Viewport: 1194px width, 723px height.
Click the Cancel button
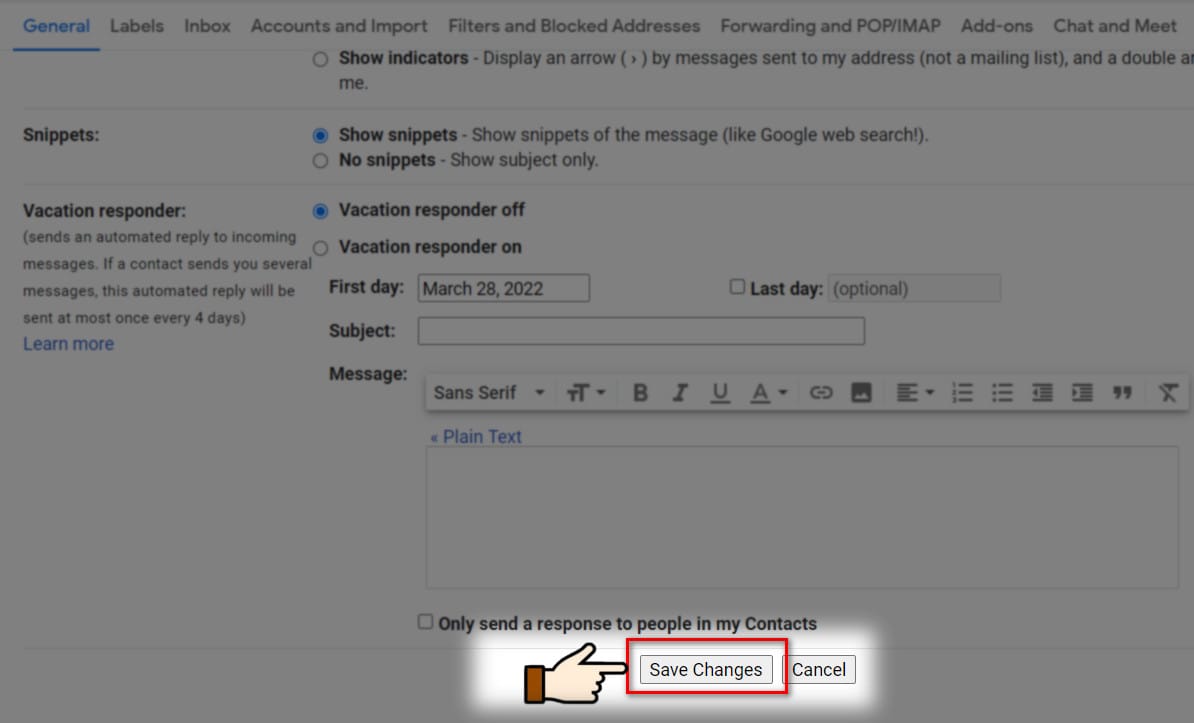tap(819, 670)
